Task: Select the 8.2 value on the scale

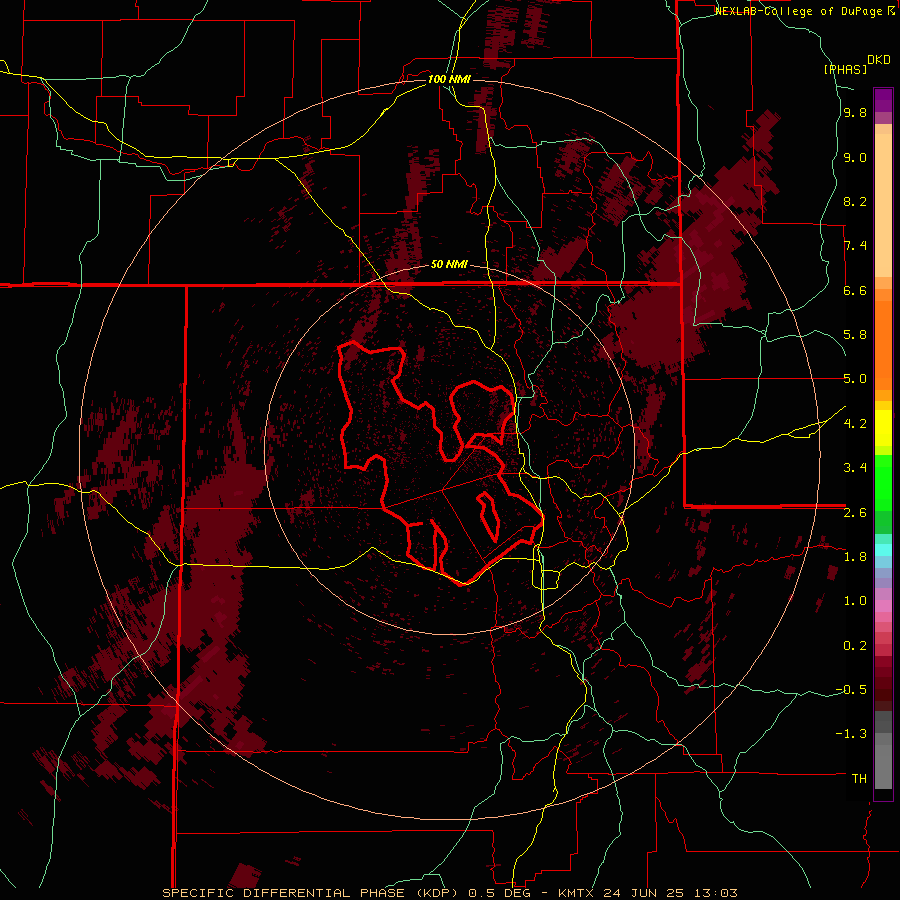Action: [x=855, y=201]
